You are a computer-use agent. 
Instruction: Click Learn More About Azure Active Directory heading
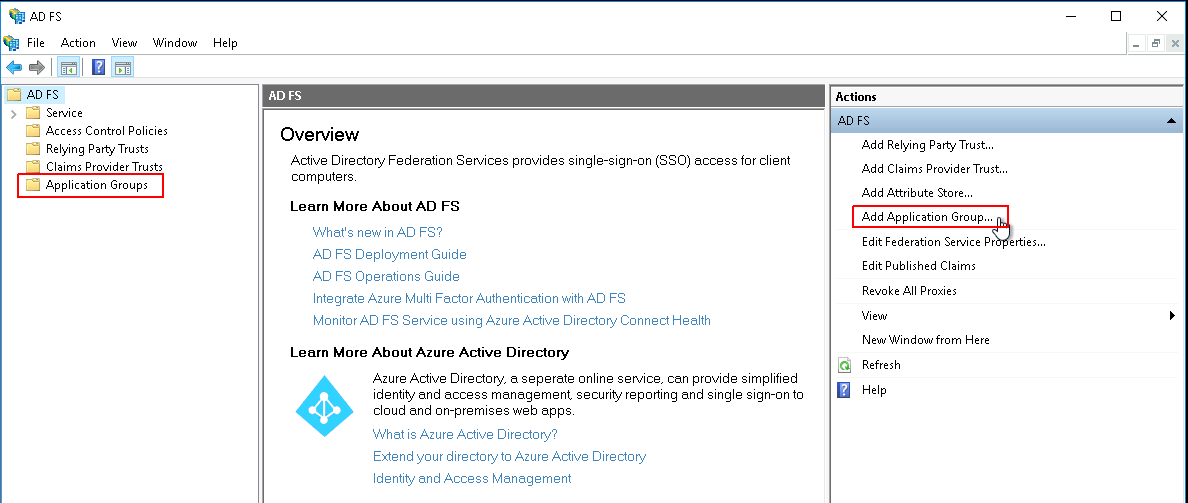tap(430, 352)
